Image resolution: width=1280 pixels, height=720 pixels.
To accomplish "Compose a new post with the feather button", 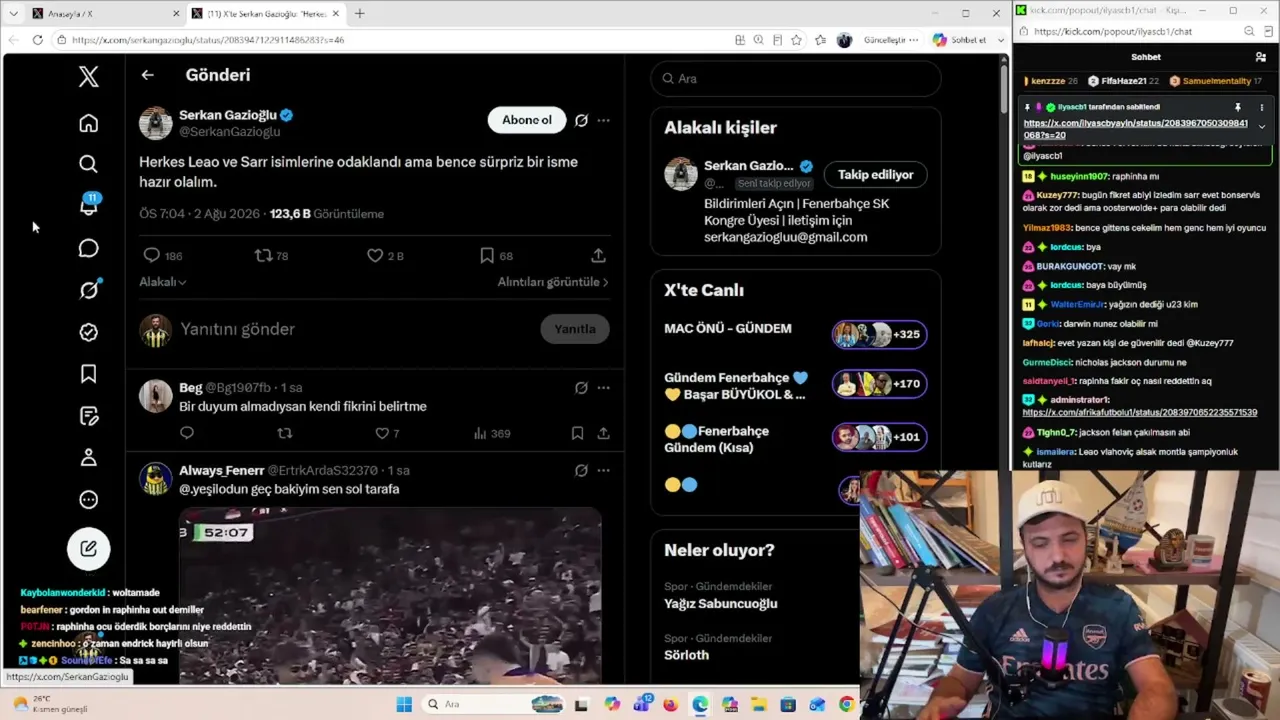I will (x=89, y=548).
